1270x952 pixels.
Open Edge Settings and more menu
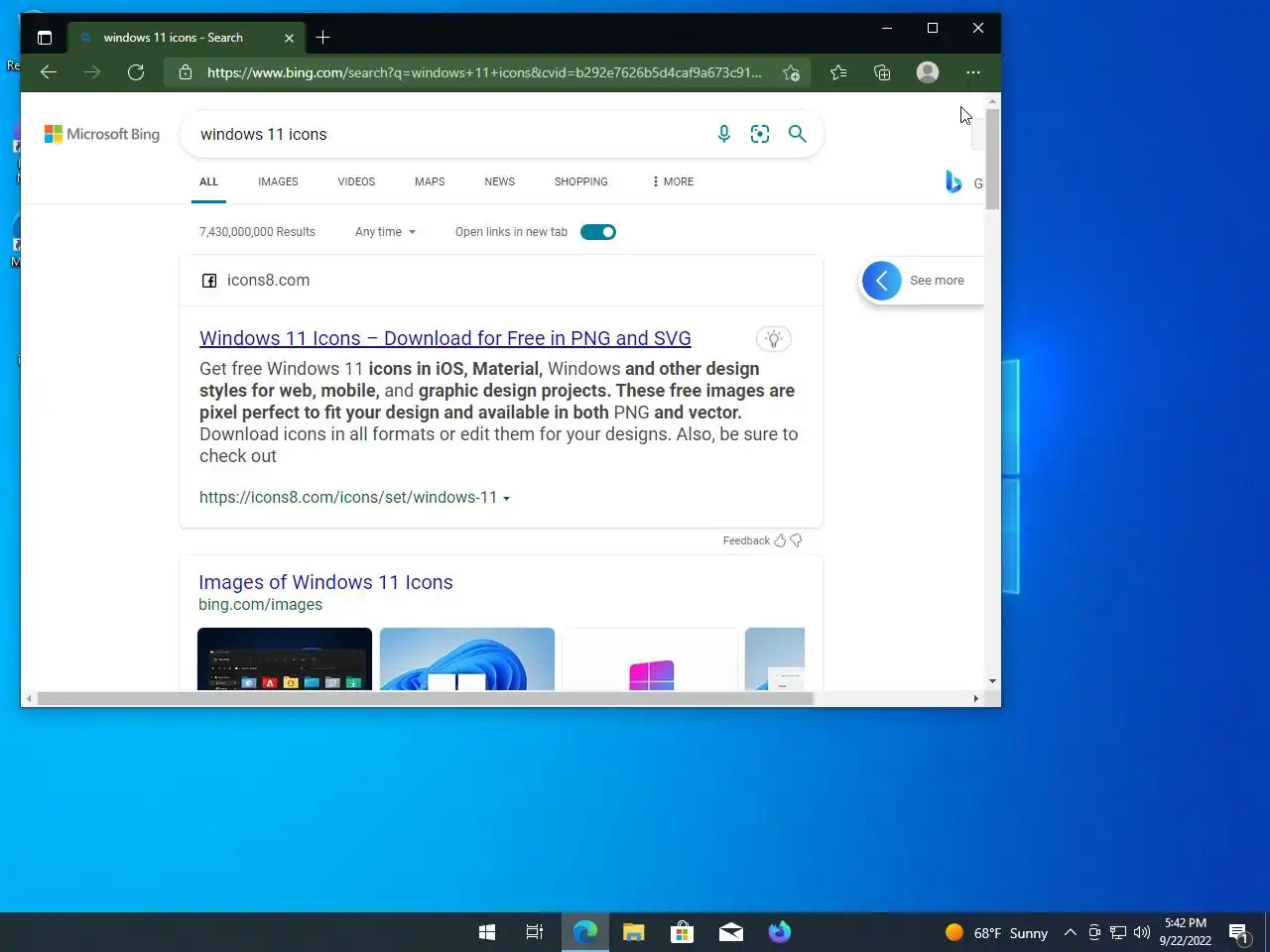pos(973,72)
